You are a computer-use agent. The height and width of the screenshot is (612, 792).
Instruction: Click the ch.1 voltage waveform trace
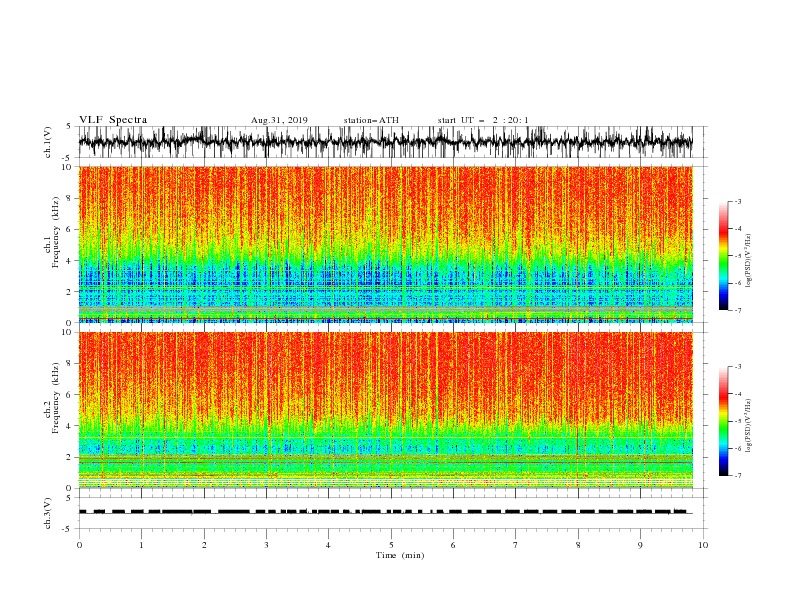click(385, 142)
